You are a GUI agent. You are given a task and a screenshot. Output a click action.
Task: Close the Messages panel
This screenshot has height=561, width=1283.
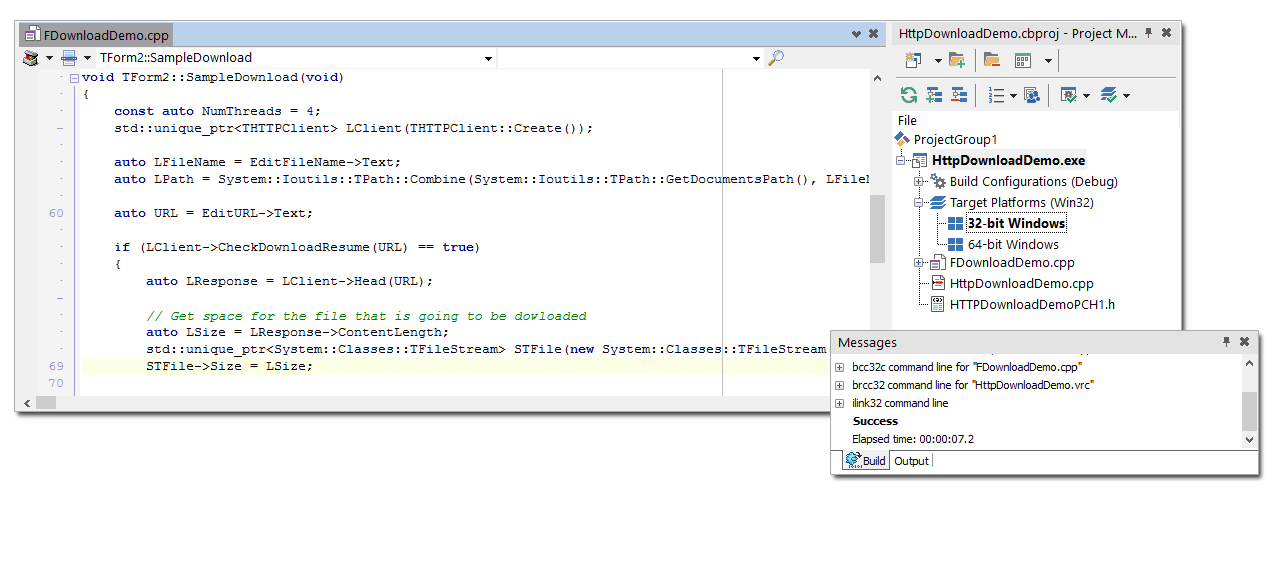[x=1244, y=342]
